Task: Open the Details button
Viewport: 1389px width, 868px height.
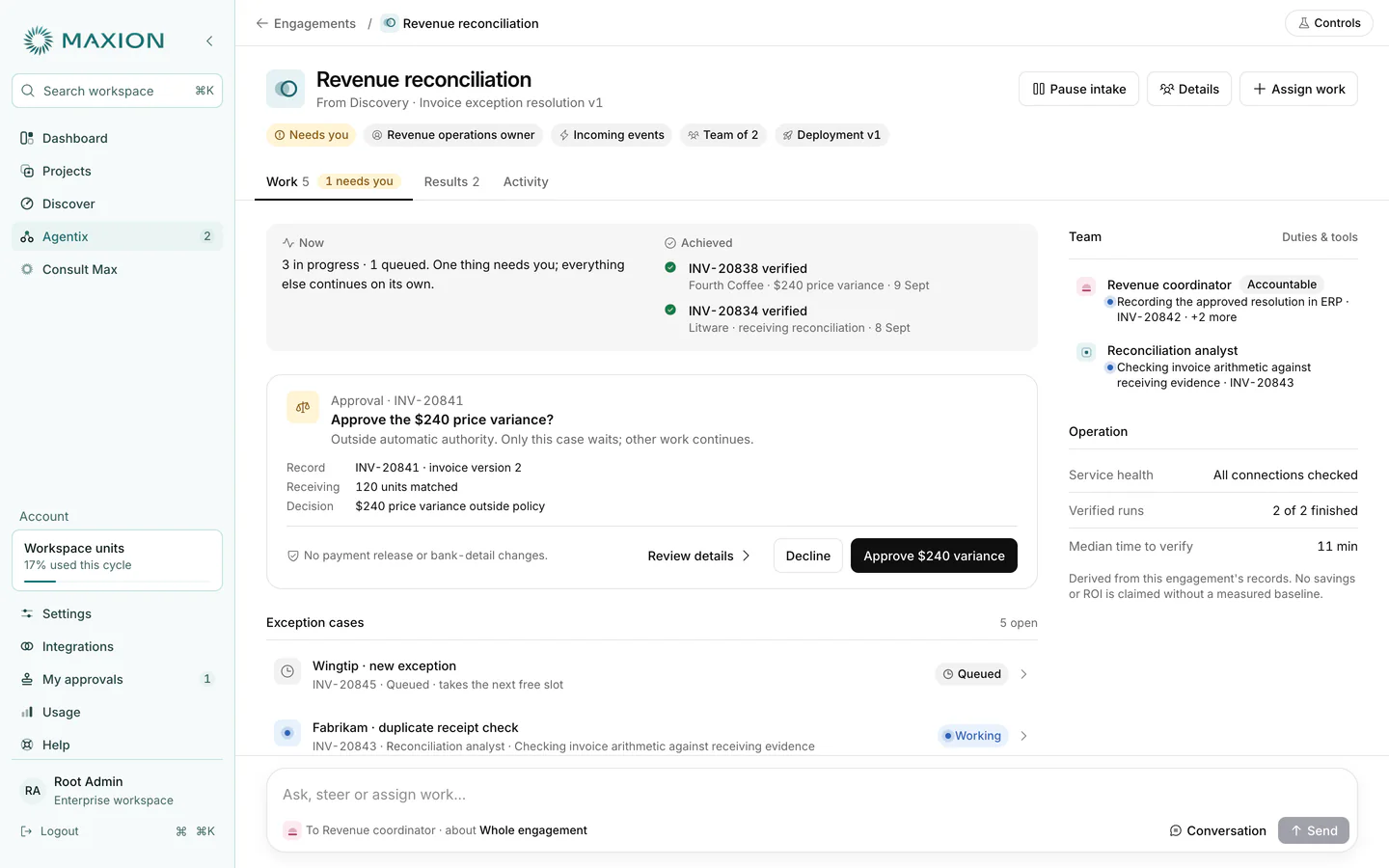Action: point(1189,89)
